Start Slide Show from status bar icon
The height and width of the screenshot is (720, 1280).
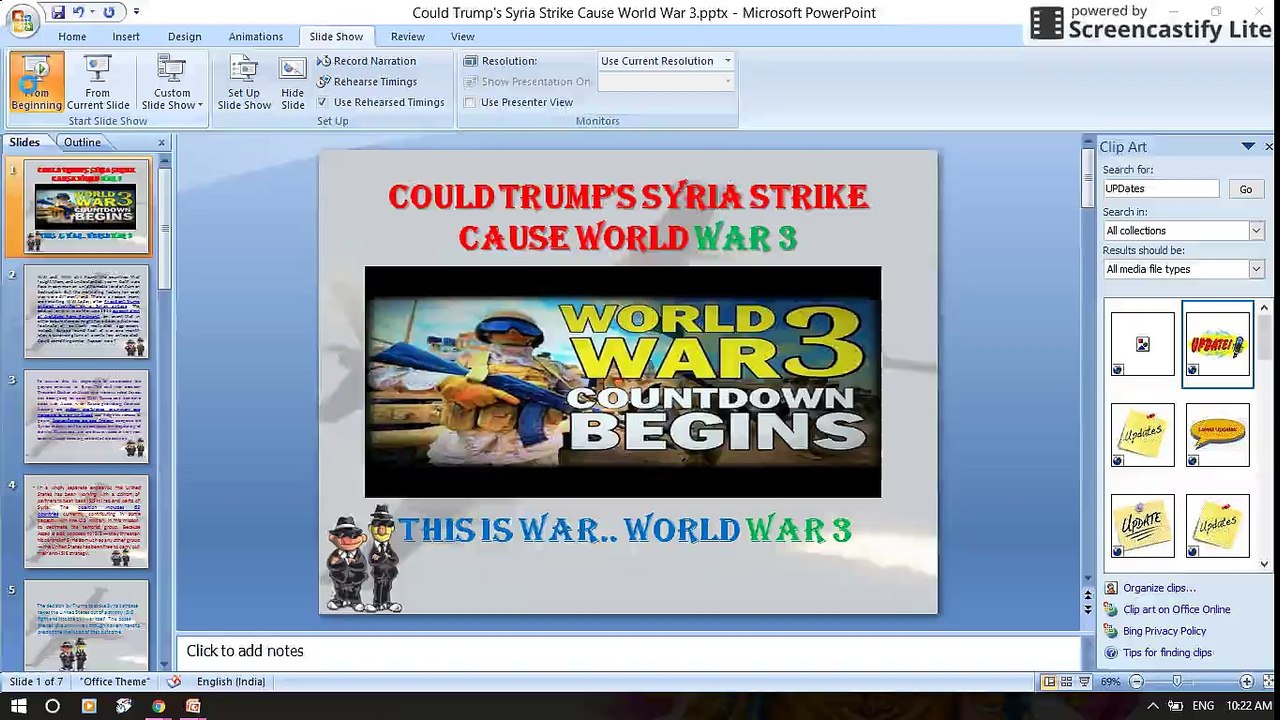(1084, 682)
